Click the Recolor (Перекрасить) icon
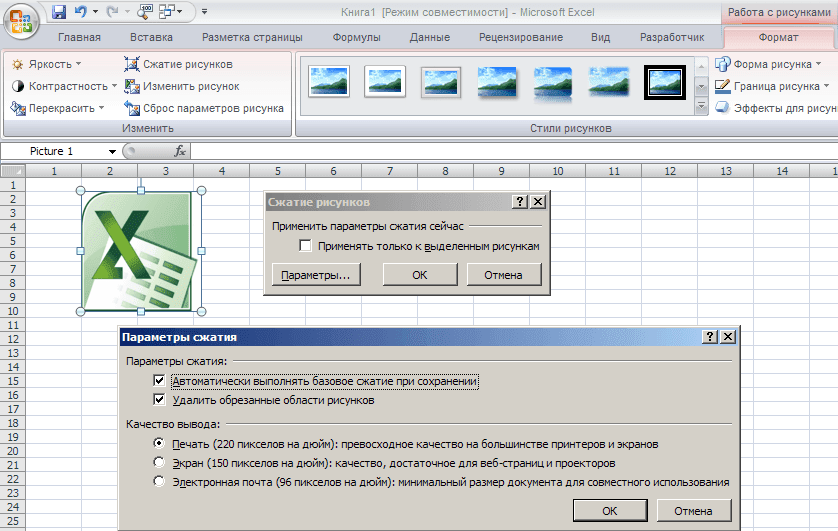Screen dimensions: 838x531 tap(18, 108)
